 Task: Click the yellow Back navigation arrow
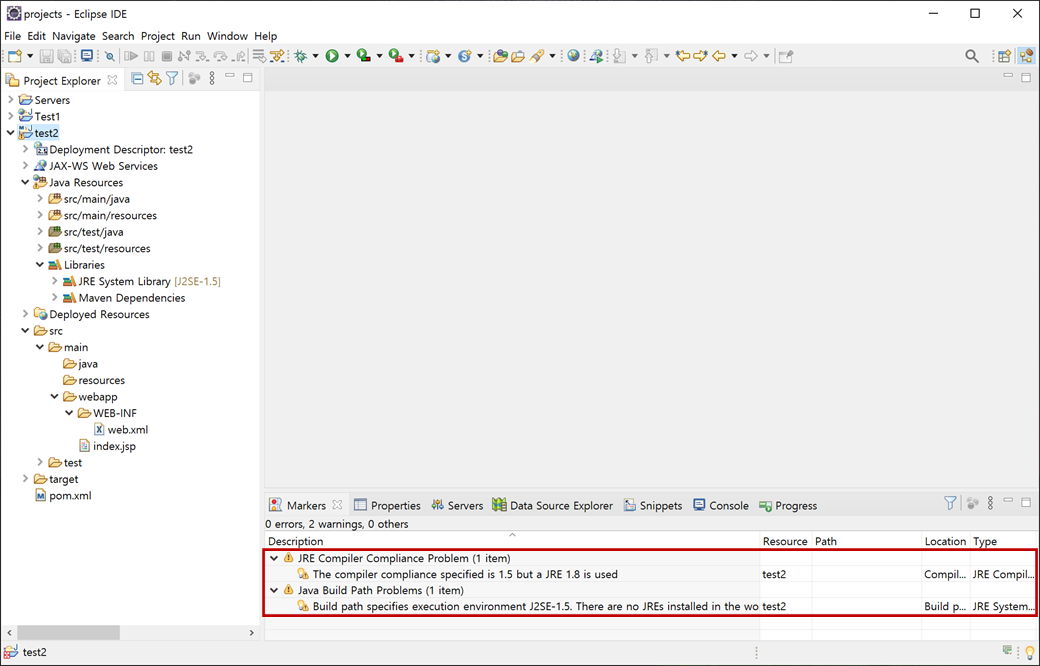(x=719, y=56)
